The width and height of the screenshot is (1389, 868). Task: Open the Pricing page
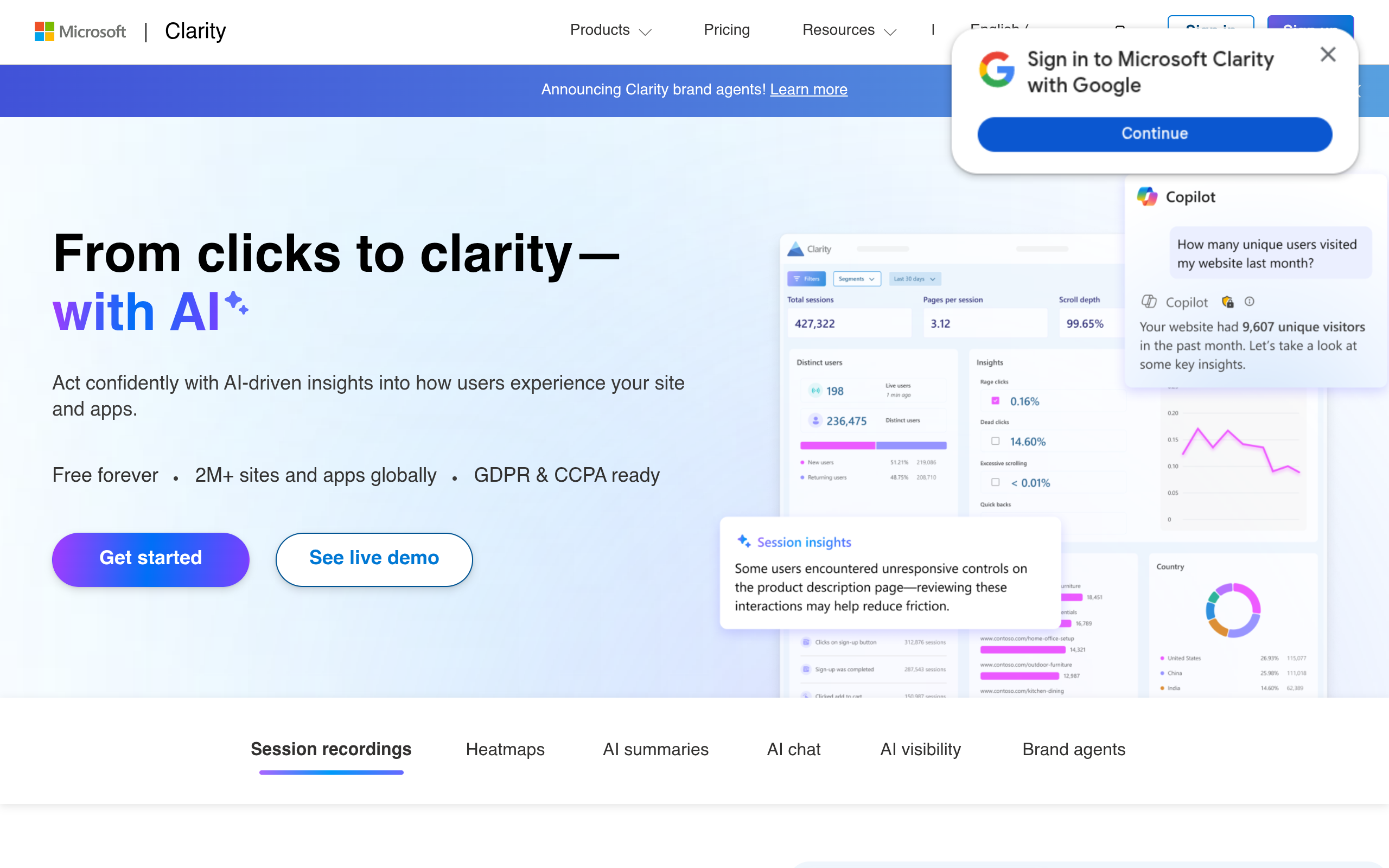(x=727, y=30)
